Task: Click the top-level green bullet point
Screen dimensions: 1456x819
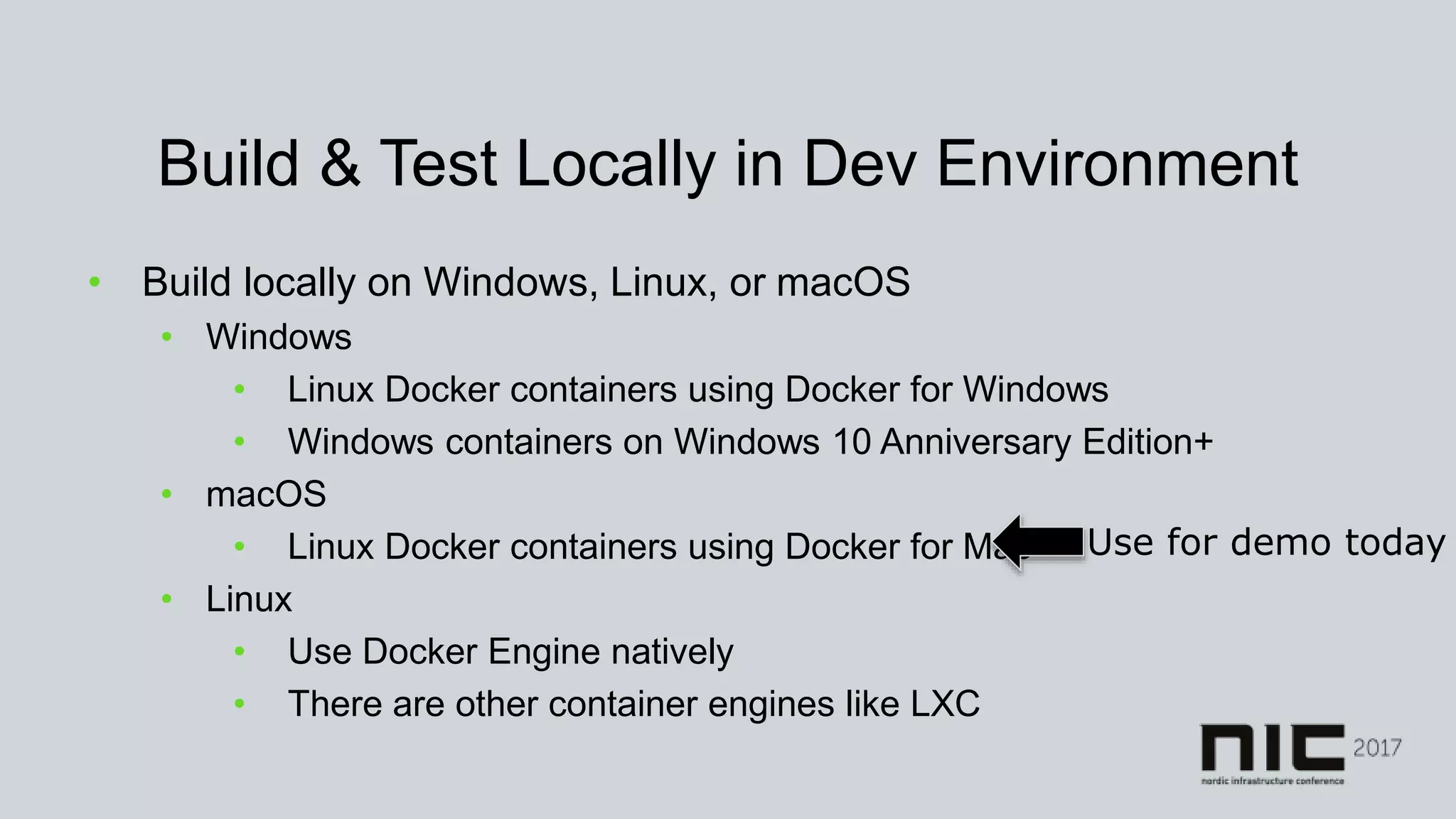Action: point(95,283)
